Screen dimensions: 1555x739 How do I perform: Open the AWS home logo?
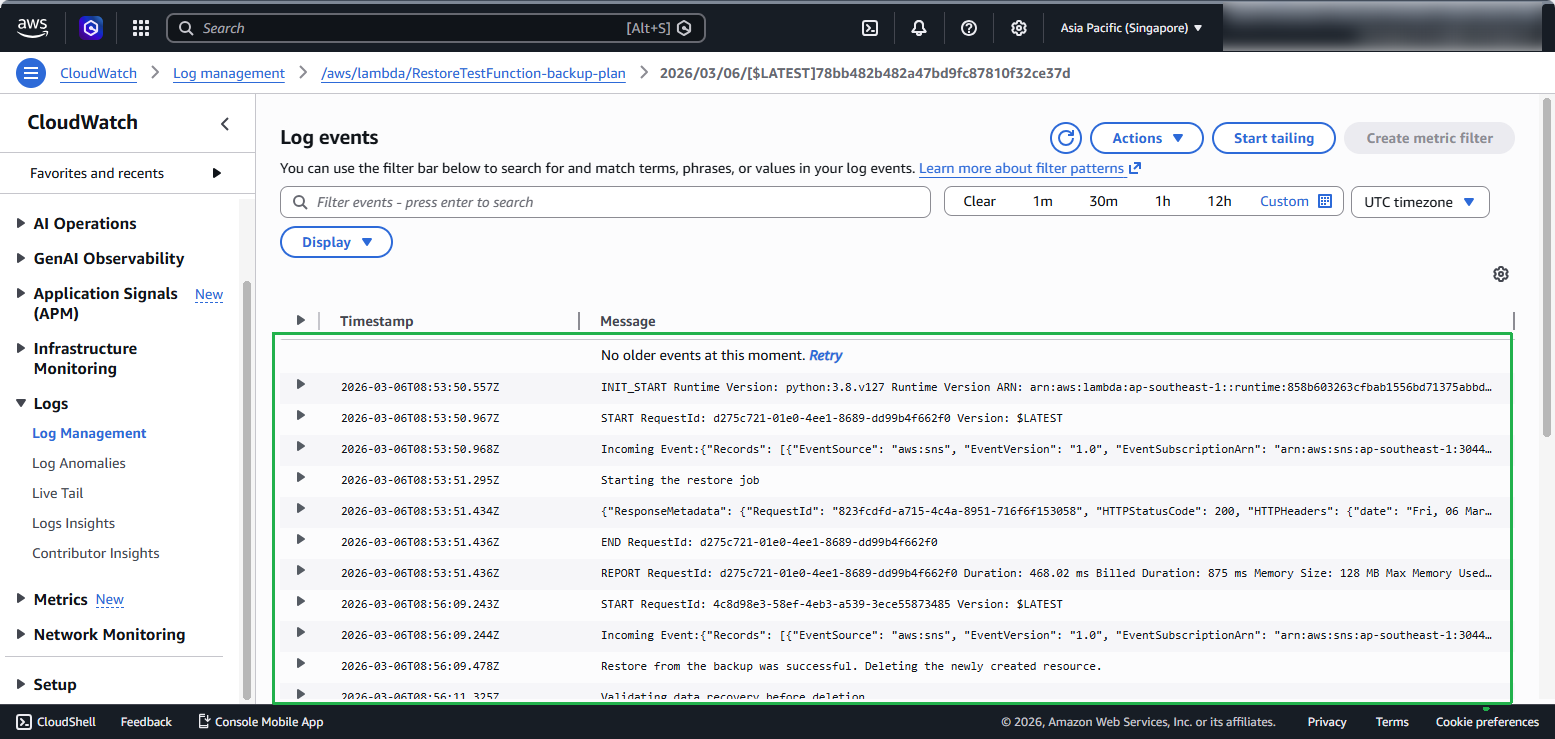33,28
